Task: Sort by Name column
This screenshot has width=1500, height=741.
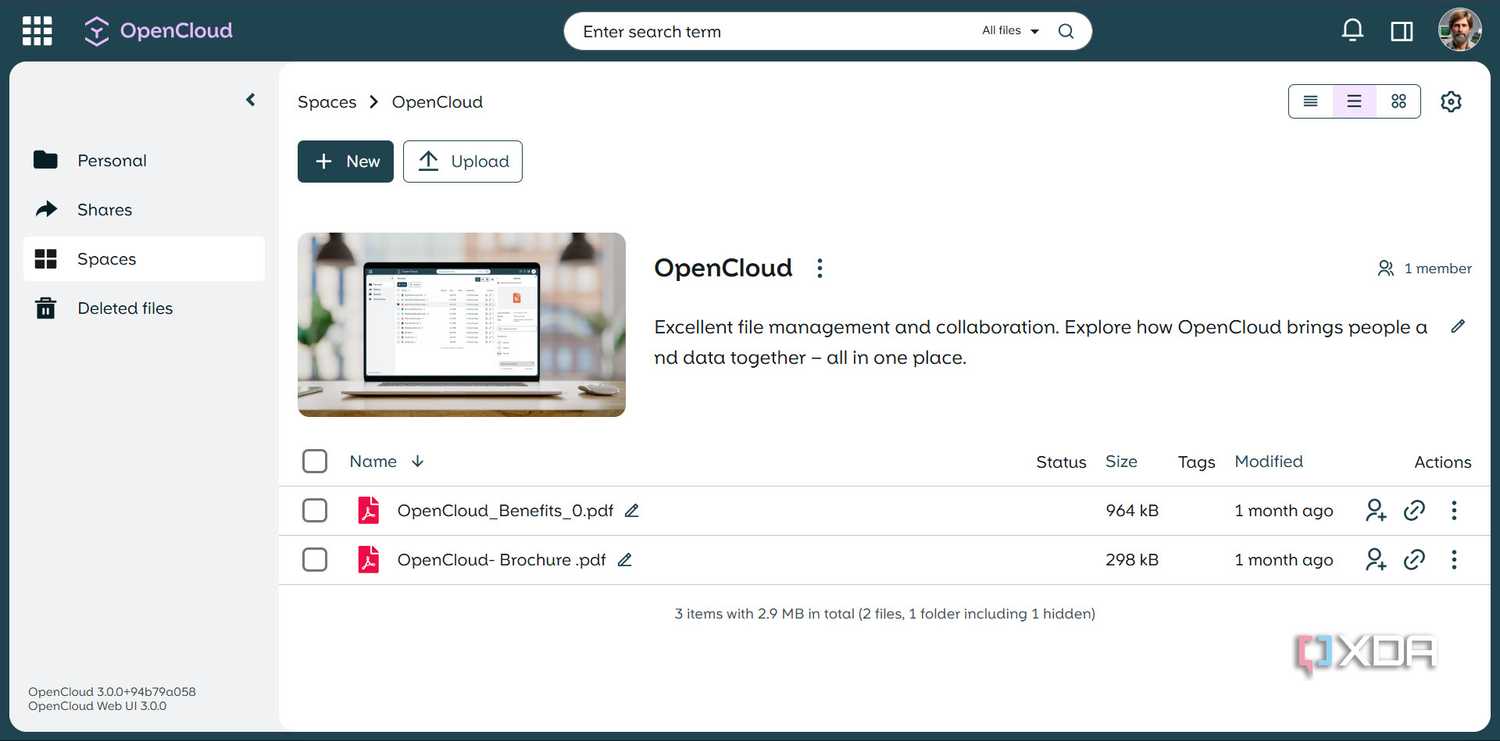Action: [373, 461]
